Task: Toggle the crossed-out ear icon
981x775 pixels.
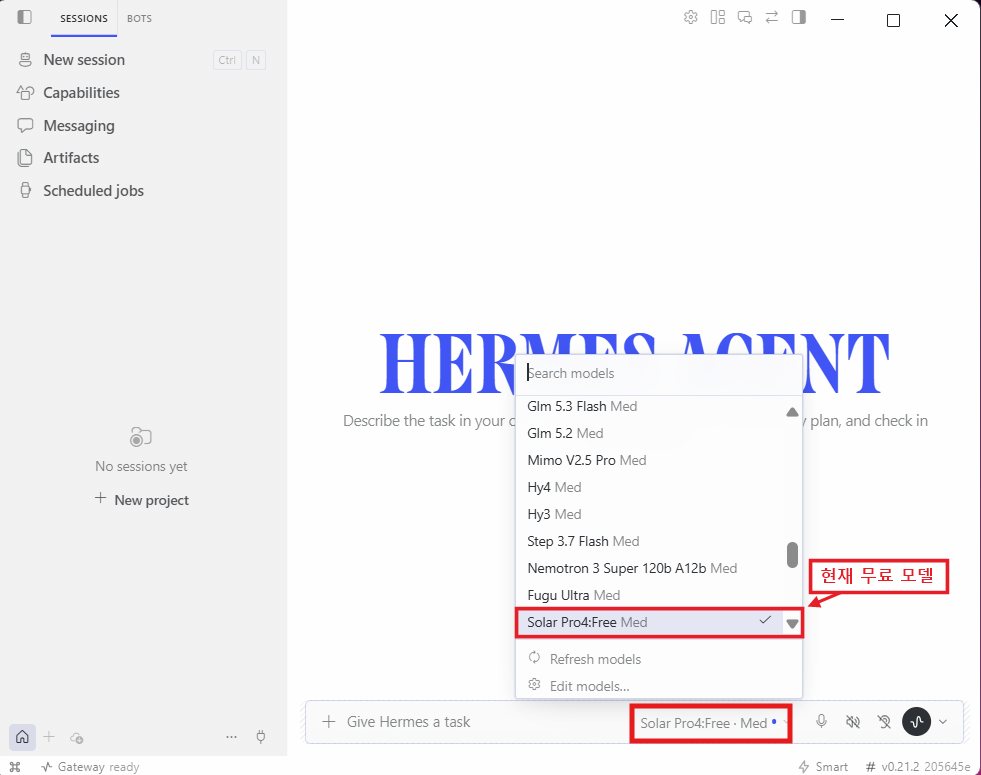Action: [x=884, y=722]
